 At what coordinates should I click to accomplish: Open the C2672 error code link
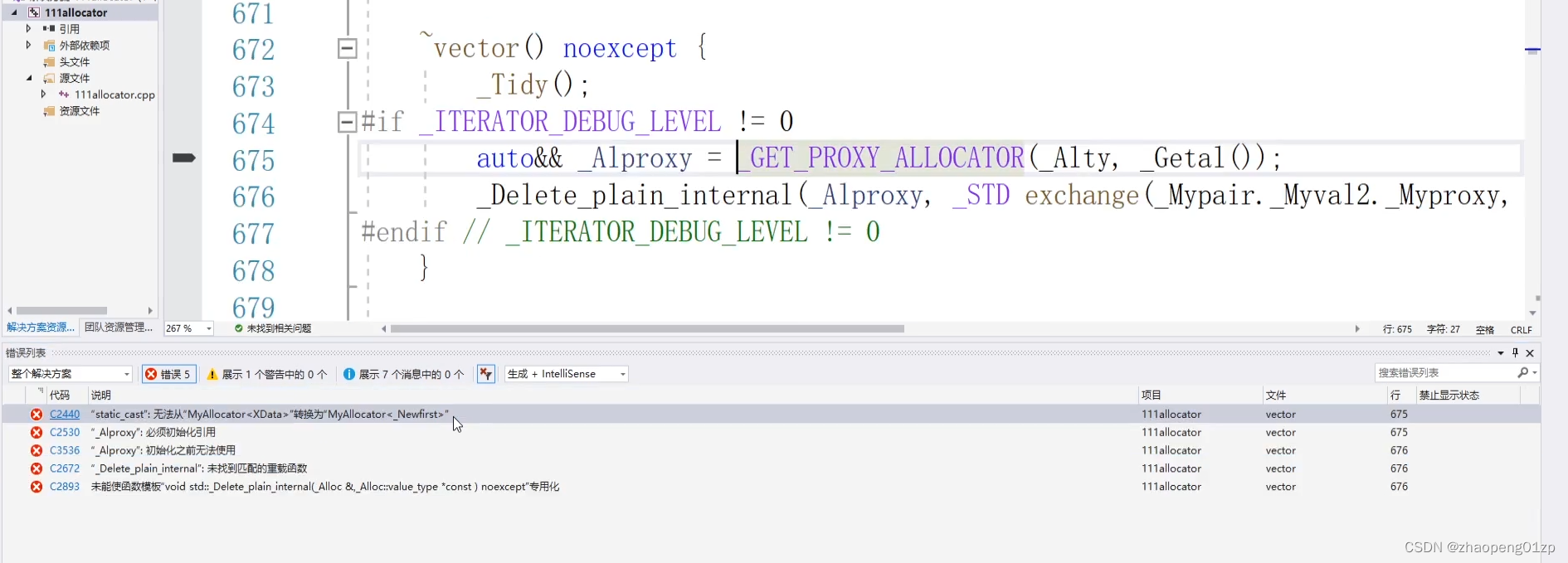point(65,468)
